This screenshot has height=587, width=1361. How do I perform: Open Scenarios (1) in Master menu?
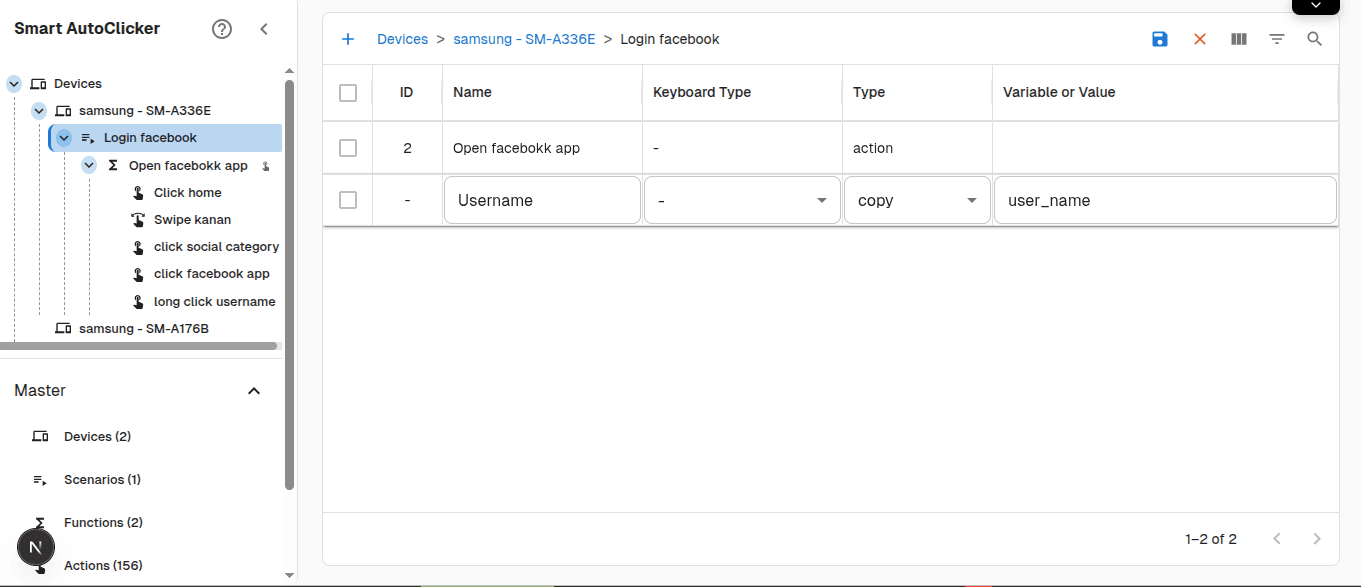[x=101, y=480]
